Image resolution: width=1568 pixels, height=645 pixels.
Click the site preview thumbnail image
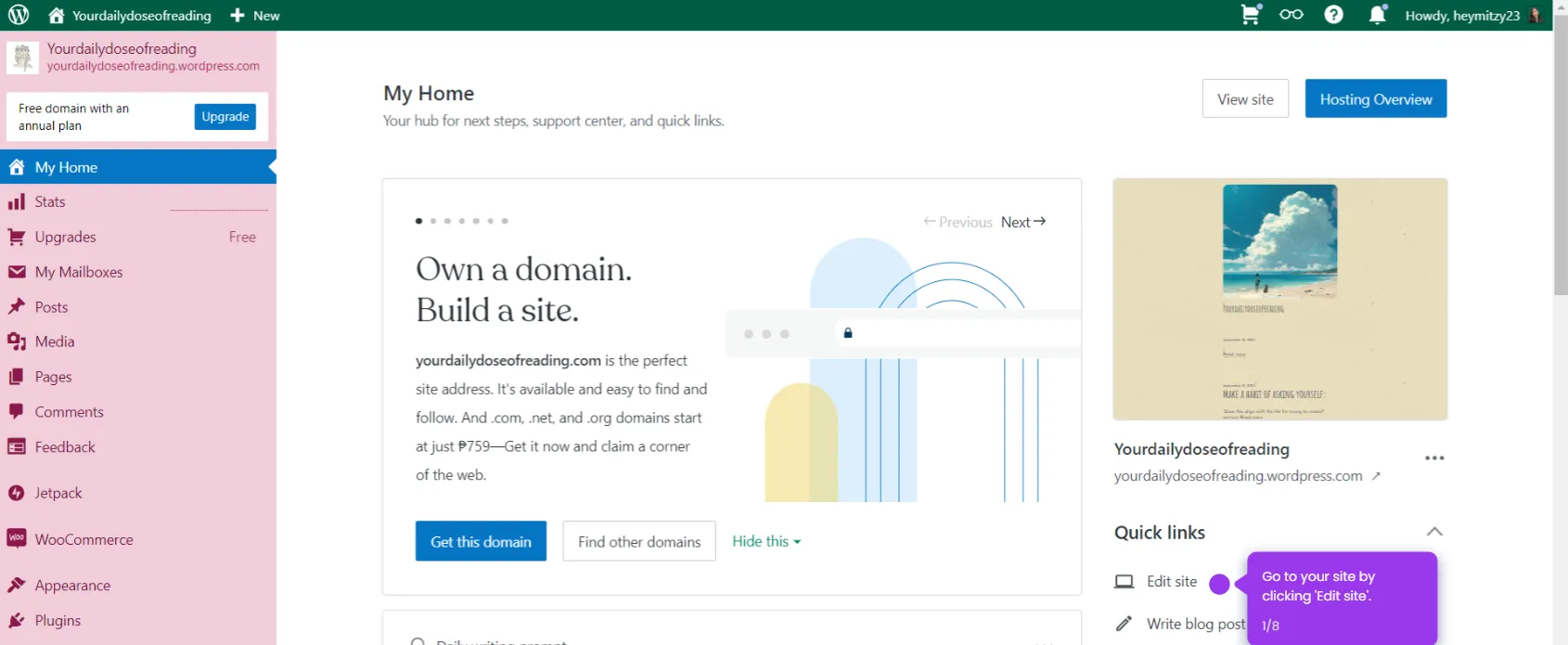pyautogui.click(x=1280, y=299)
